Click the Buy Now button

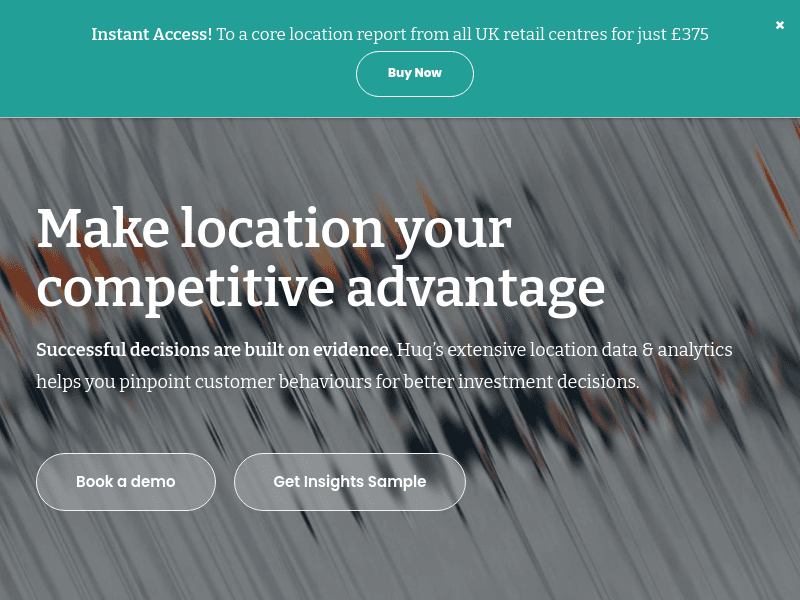click(x=415, y=74)
